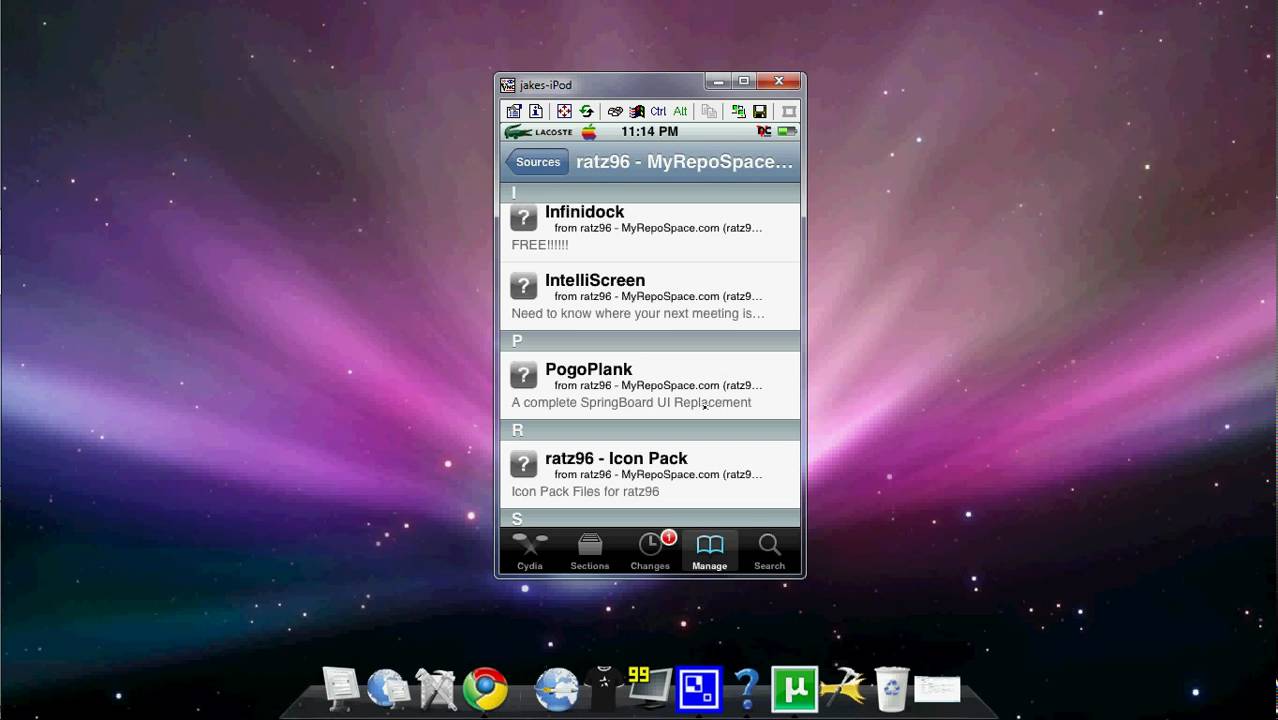
Task: Click the rainbow Apple logo in status bar
Action: (x=589, y=132)
